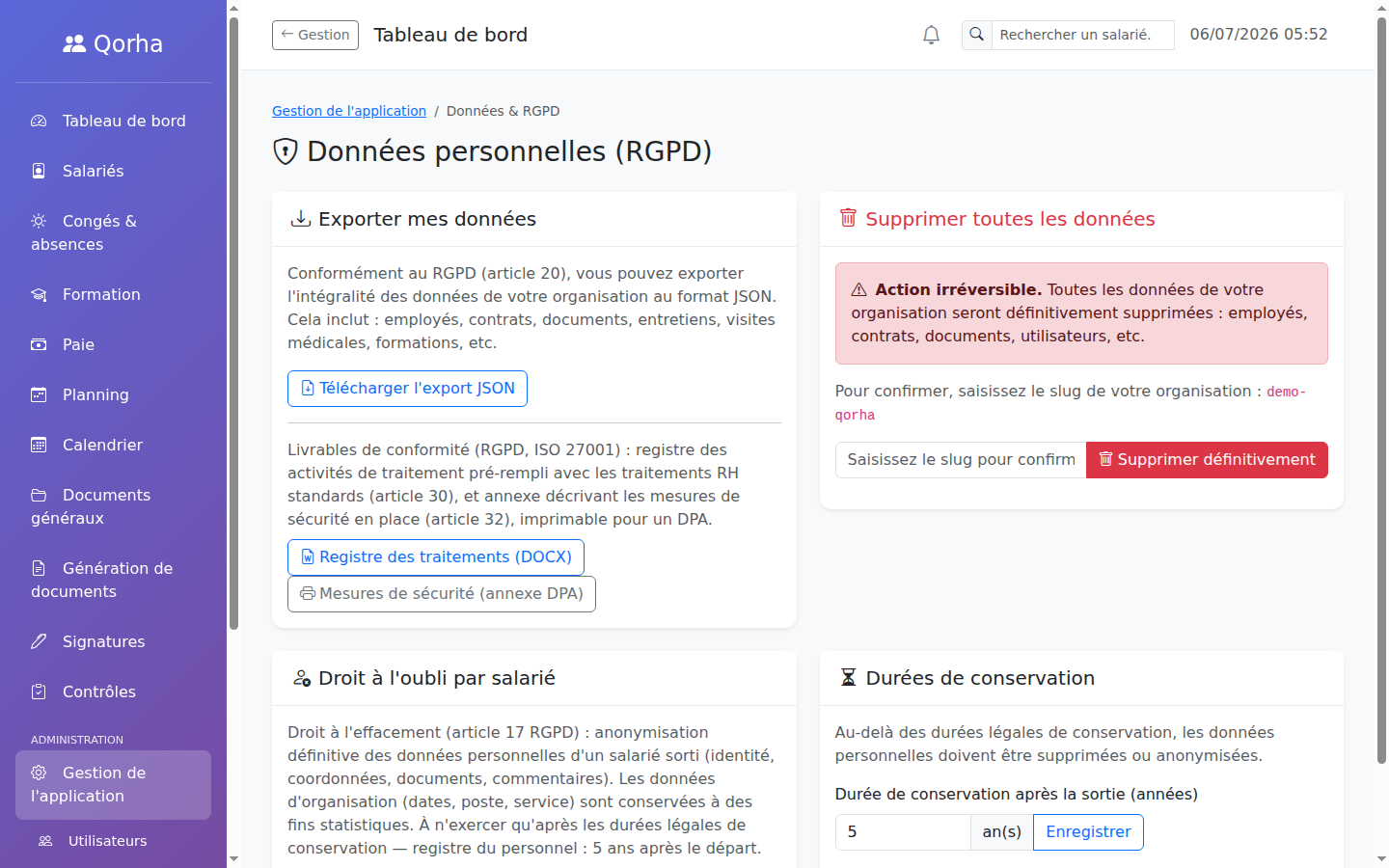
Task: Click the Données & RGPD breadcrumb text
Action: [503, 111]
